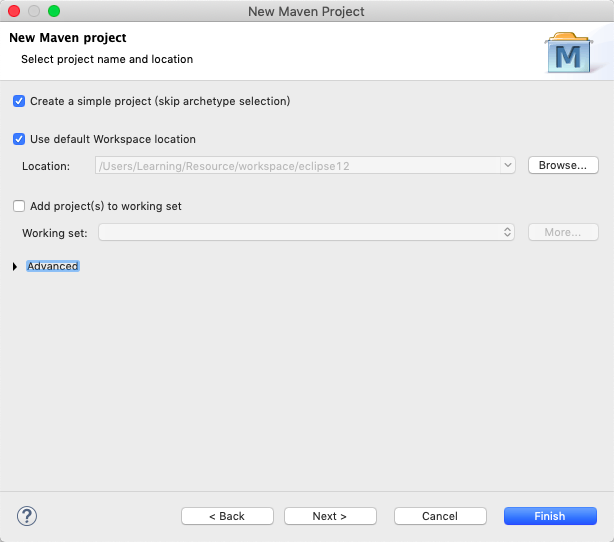
Task: Go to the previous page with Back
Action: click(227, 516)
